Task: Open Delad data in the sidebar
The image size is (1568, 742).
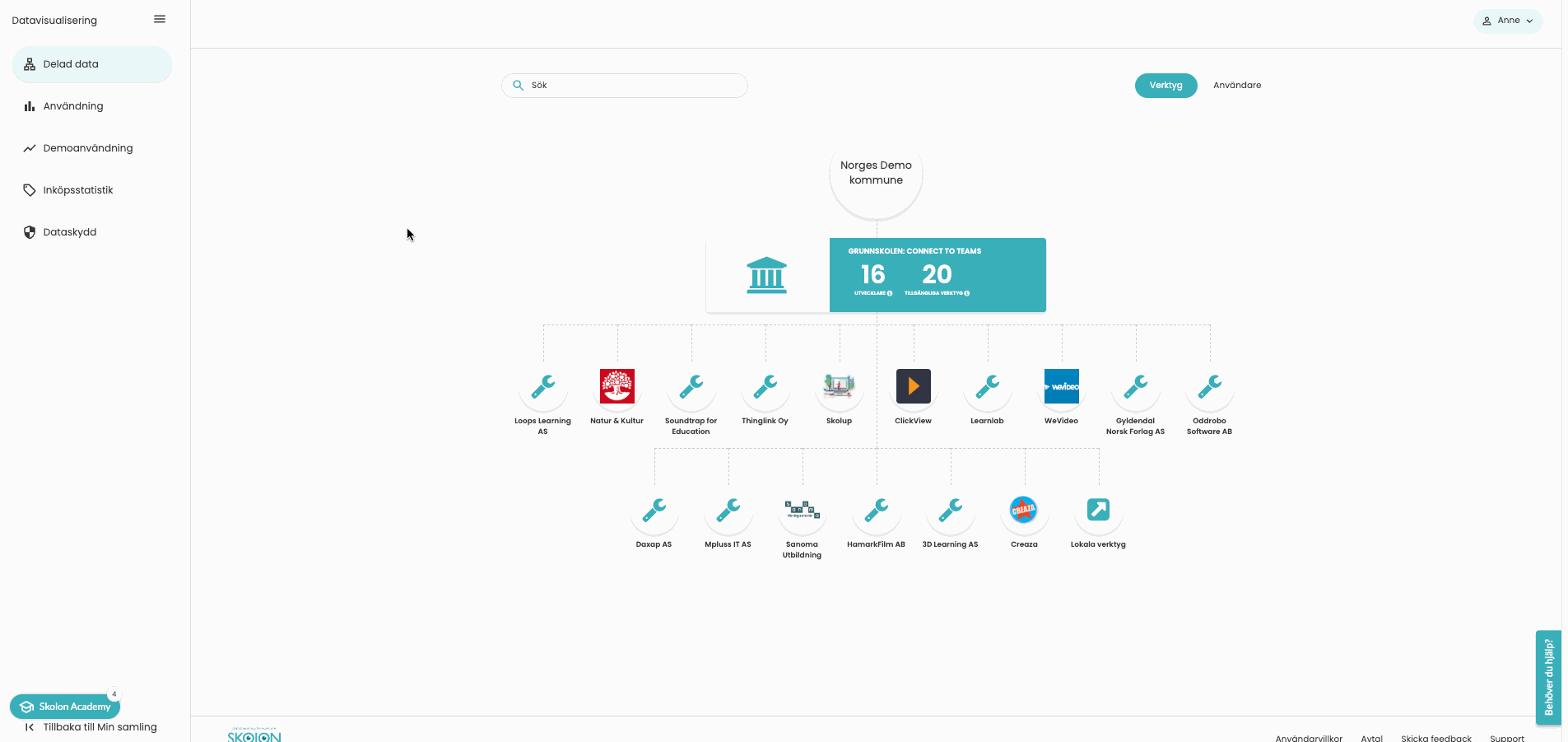Action: click(x=92, y=64)
